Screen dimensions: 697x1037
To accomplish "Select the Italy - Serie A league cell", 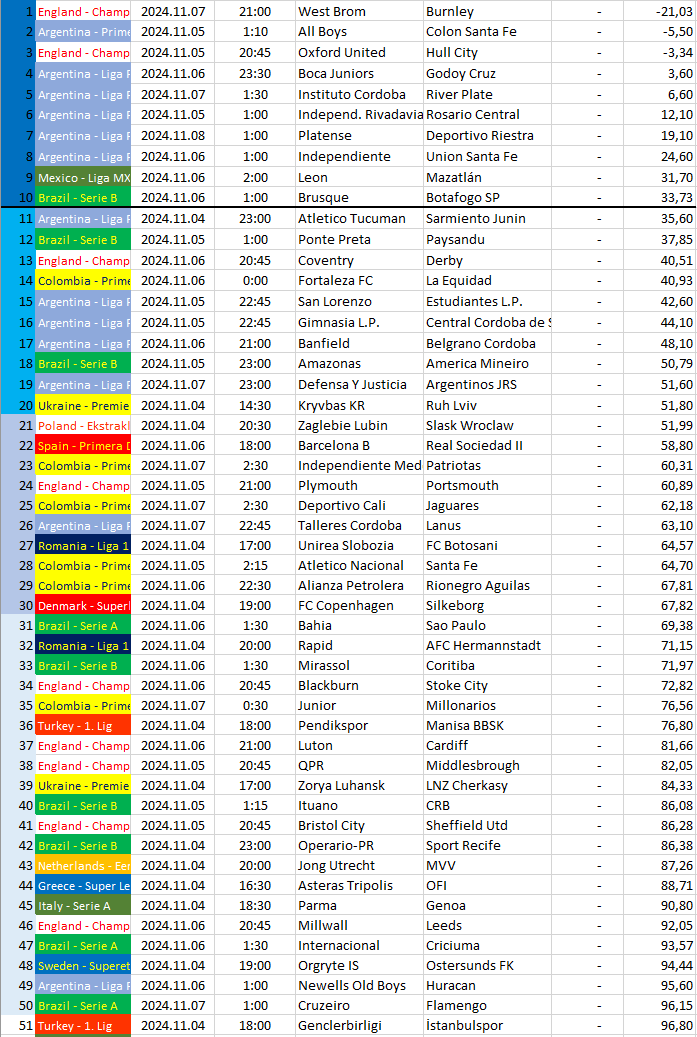I will click(83, 905).
